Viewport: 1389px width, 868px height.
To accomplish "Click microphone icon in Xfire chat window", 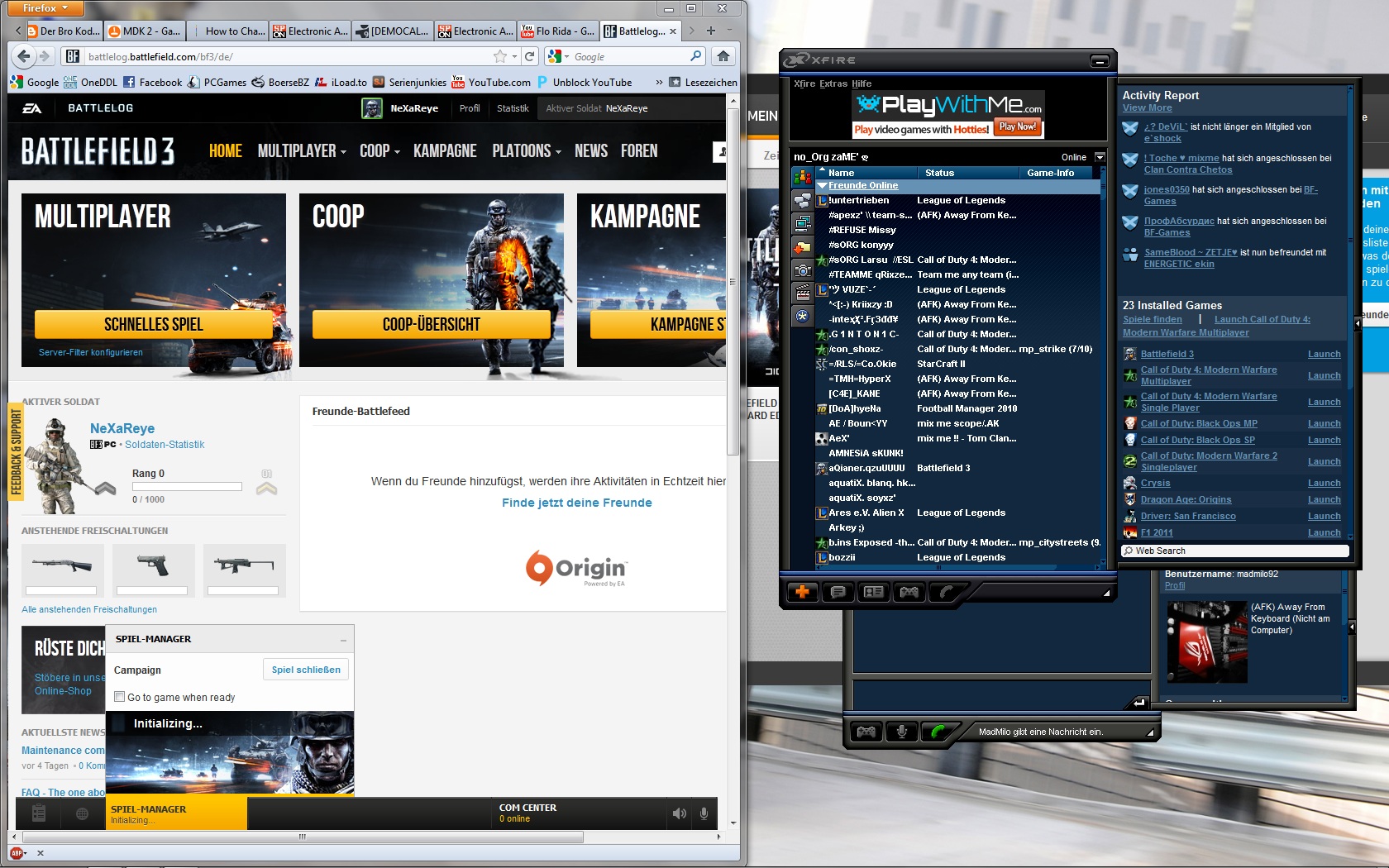I will tap(902, 732).
